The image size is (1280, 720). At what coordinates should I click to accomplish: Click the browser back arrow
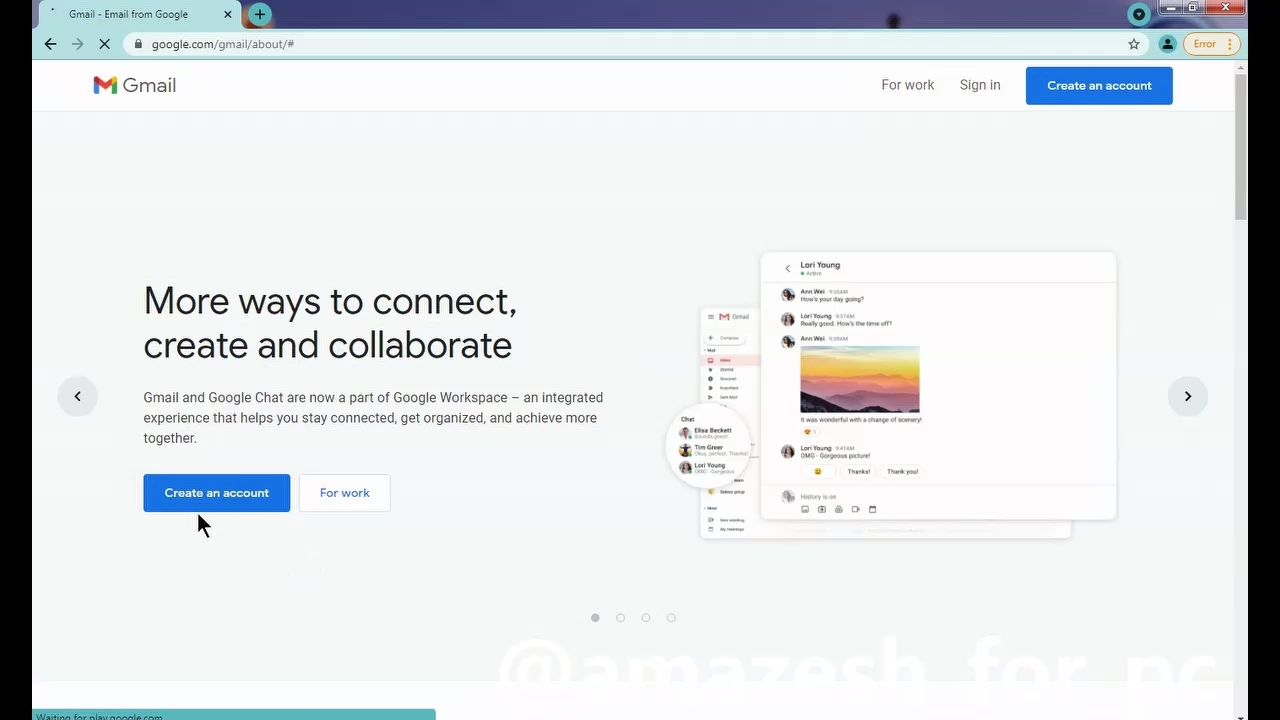click(51, 44)
